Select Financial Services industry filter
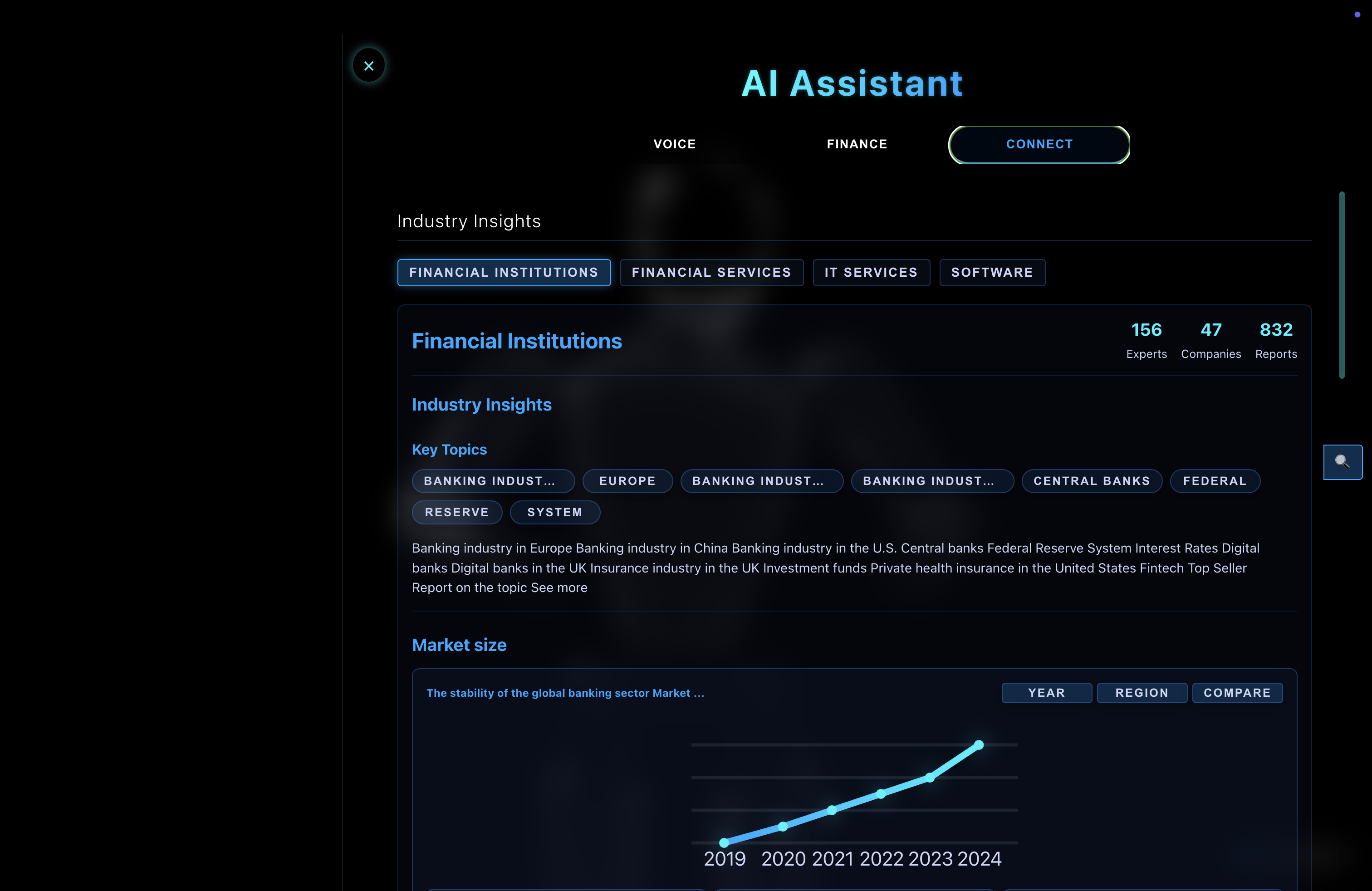 (x=711, y=273)
